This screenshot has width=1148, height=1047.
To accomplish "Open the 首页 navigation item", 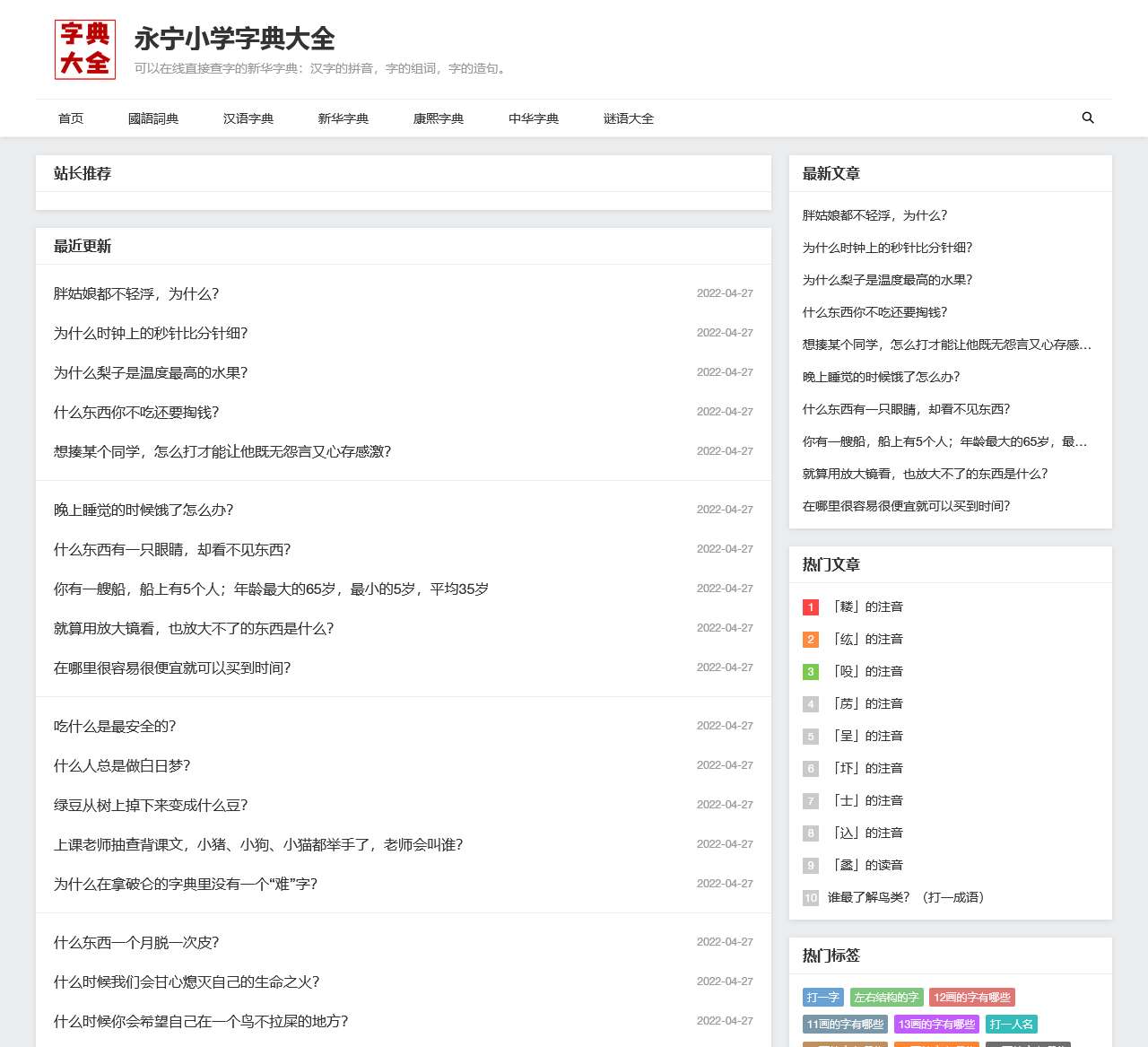I will pos(71,118).
